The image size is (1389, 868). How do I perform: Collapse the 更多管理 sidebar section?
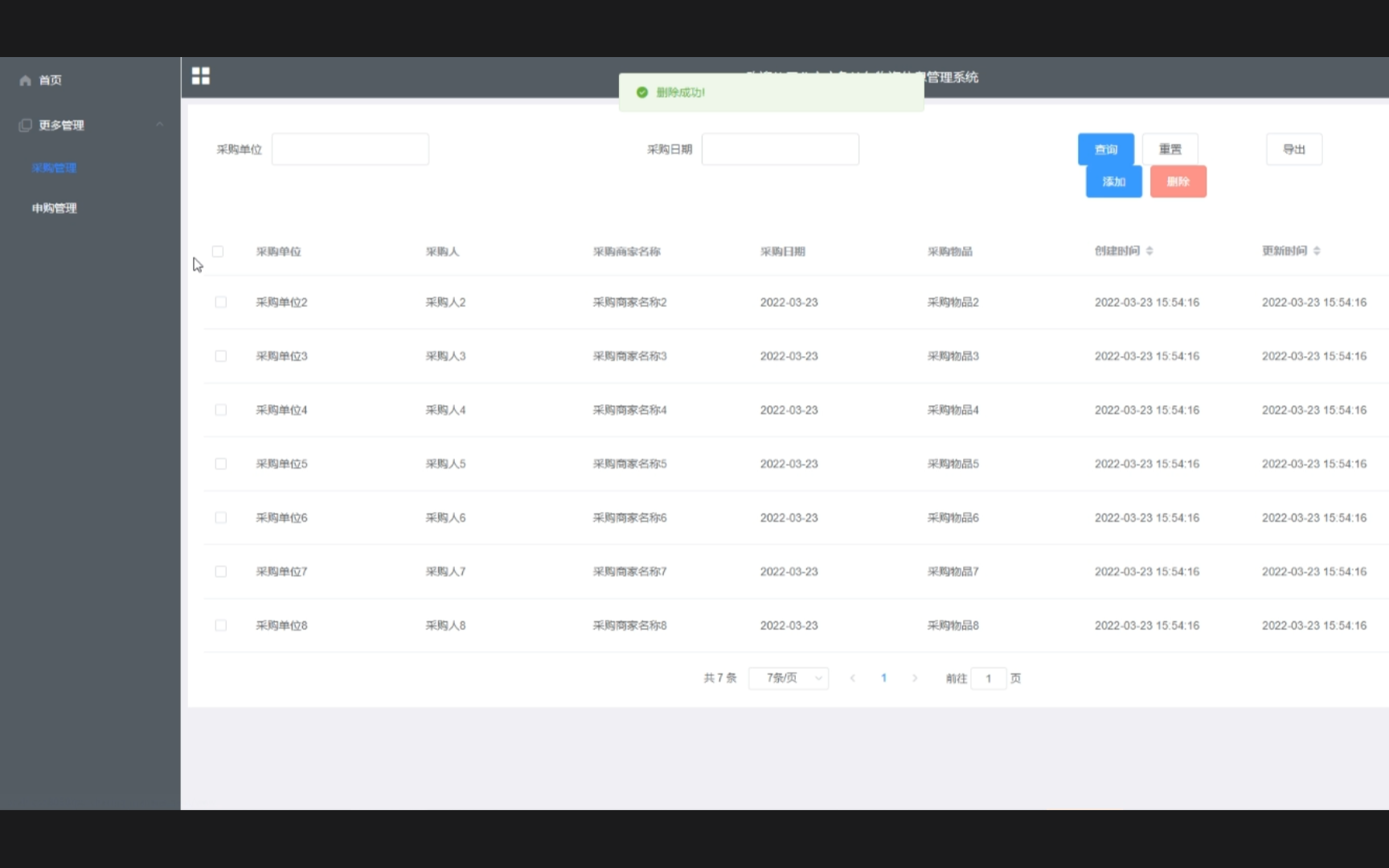159,125
